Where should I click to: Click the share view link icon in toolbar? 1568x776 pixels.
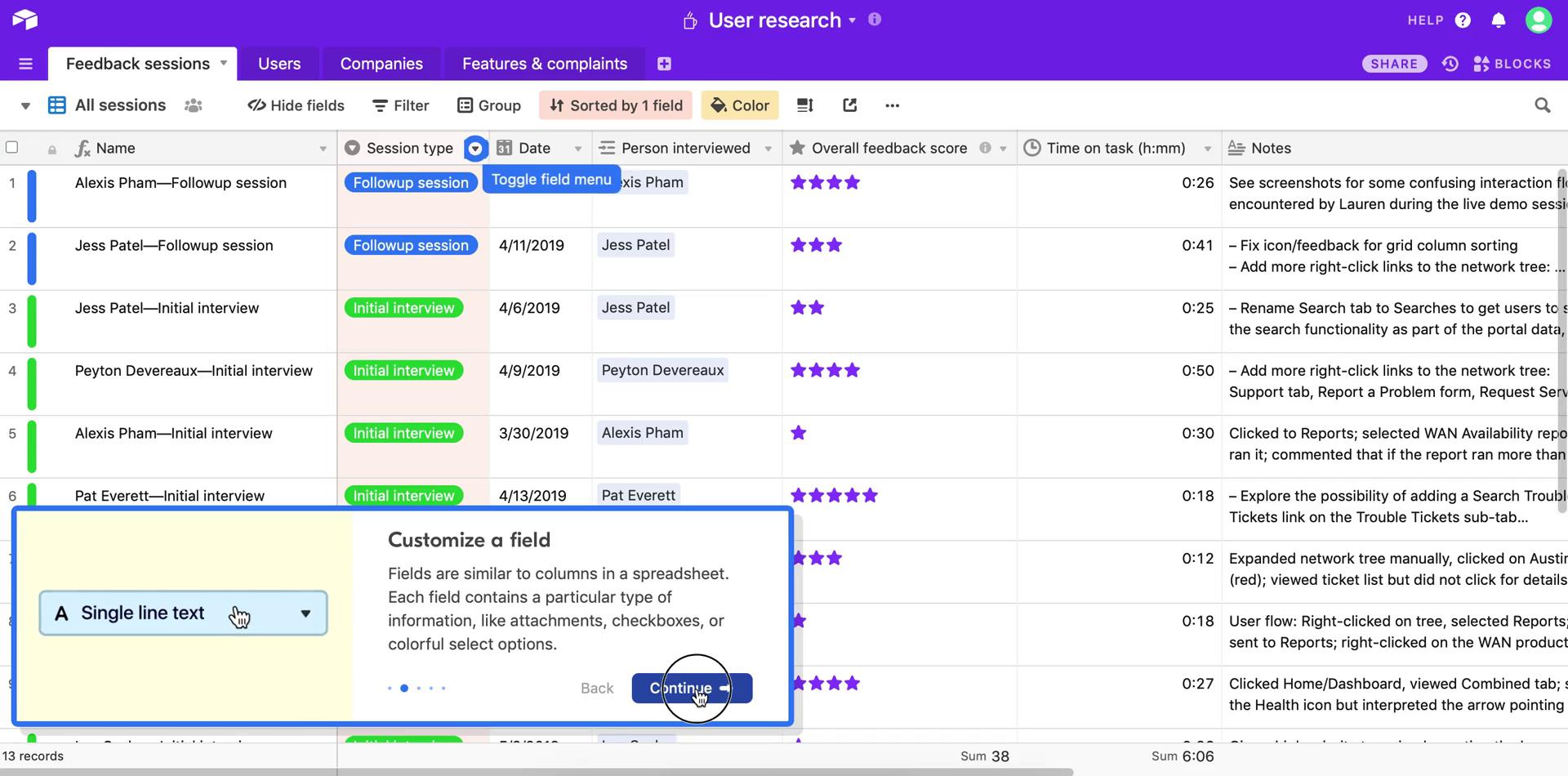coord(849,105)
